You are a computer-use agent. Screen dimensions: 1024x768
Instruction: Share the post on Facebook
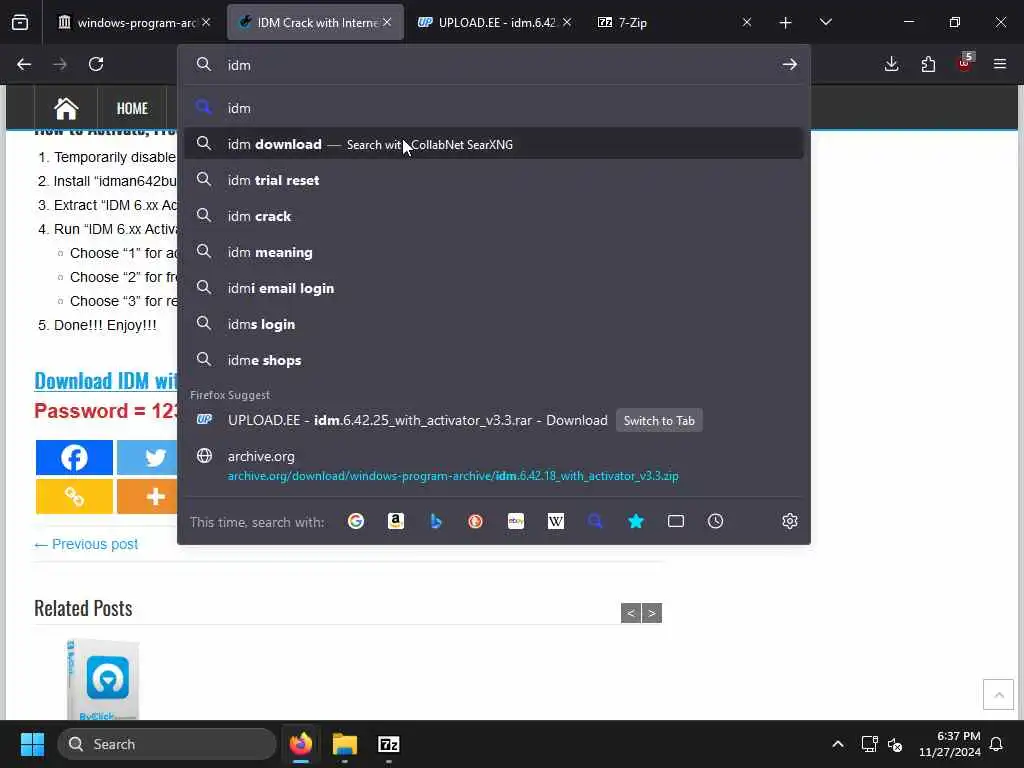pyautogui.click(x=74, y=458)
